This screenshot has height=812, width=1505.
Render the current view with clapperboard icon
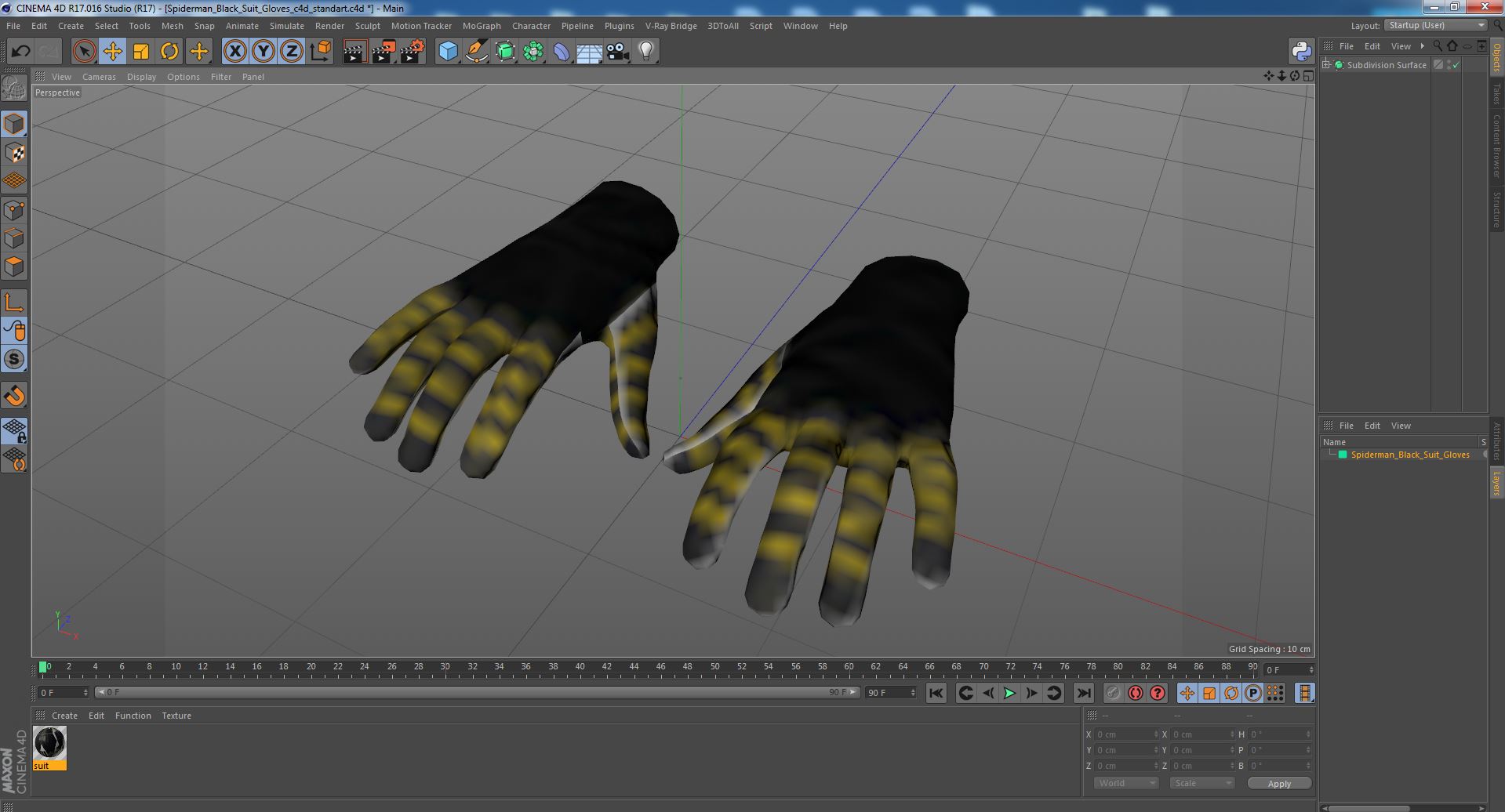pyautogui.click(x=354, y=52)
